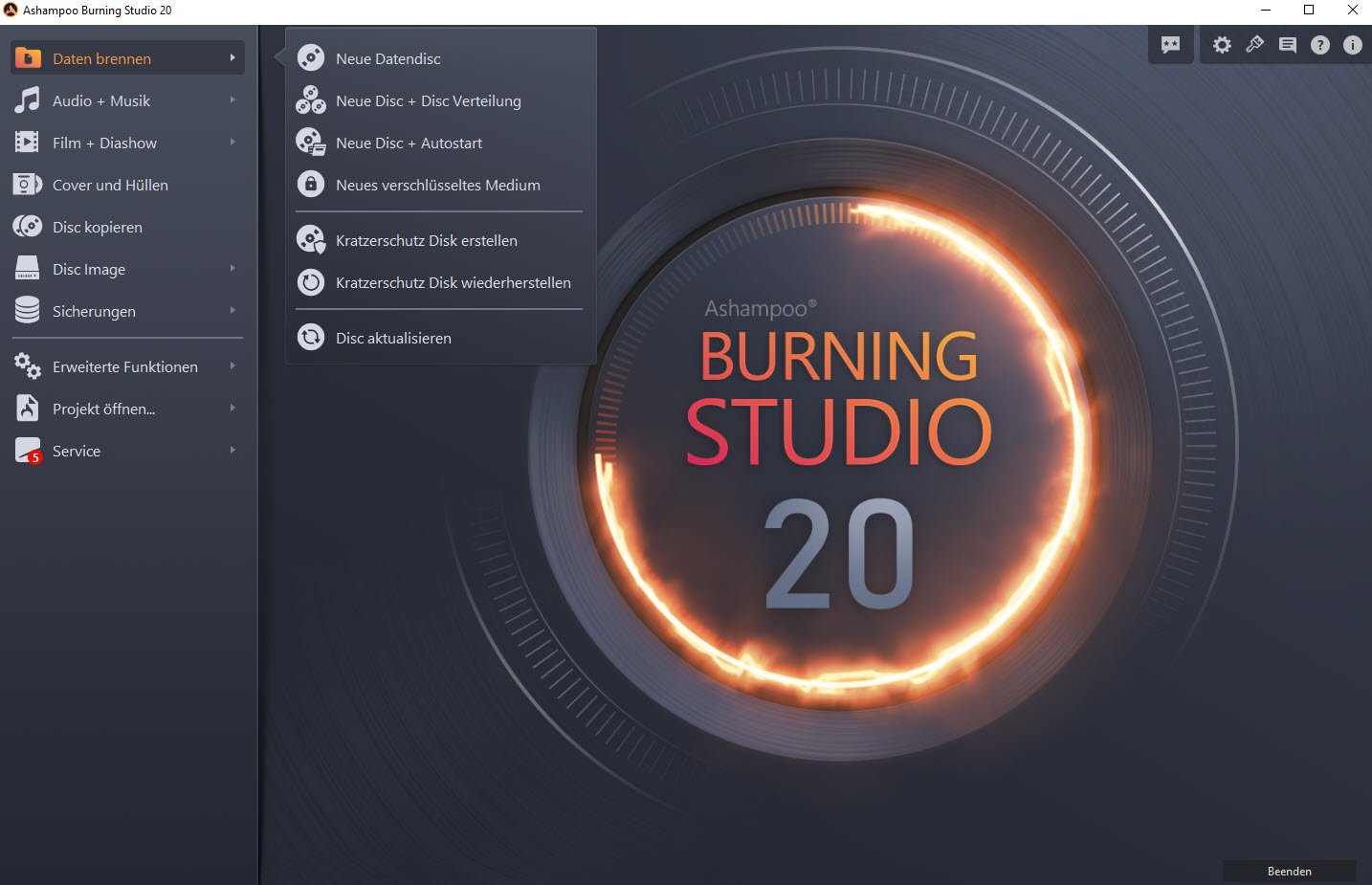Click the Beenden button
Viewport: 1372px width, 885px height.
tap(1289, 872)
